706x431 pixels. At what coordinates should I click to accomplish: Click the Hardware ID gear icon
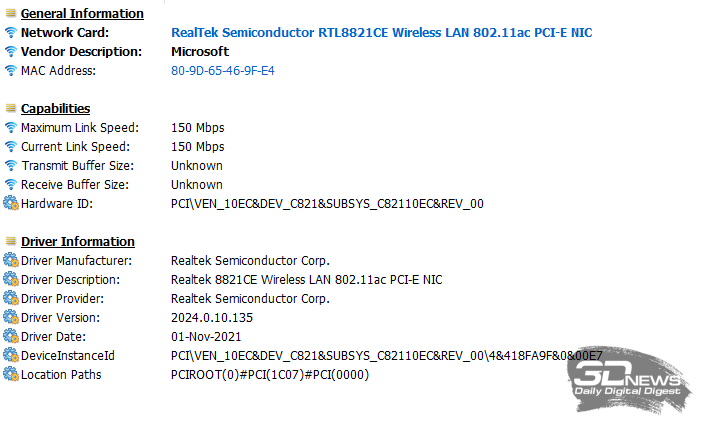click(11, 204)
